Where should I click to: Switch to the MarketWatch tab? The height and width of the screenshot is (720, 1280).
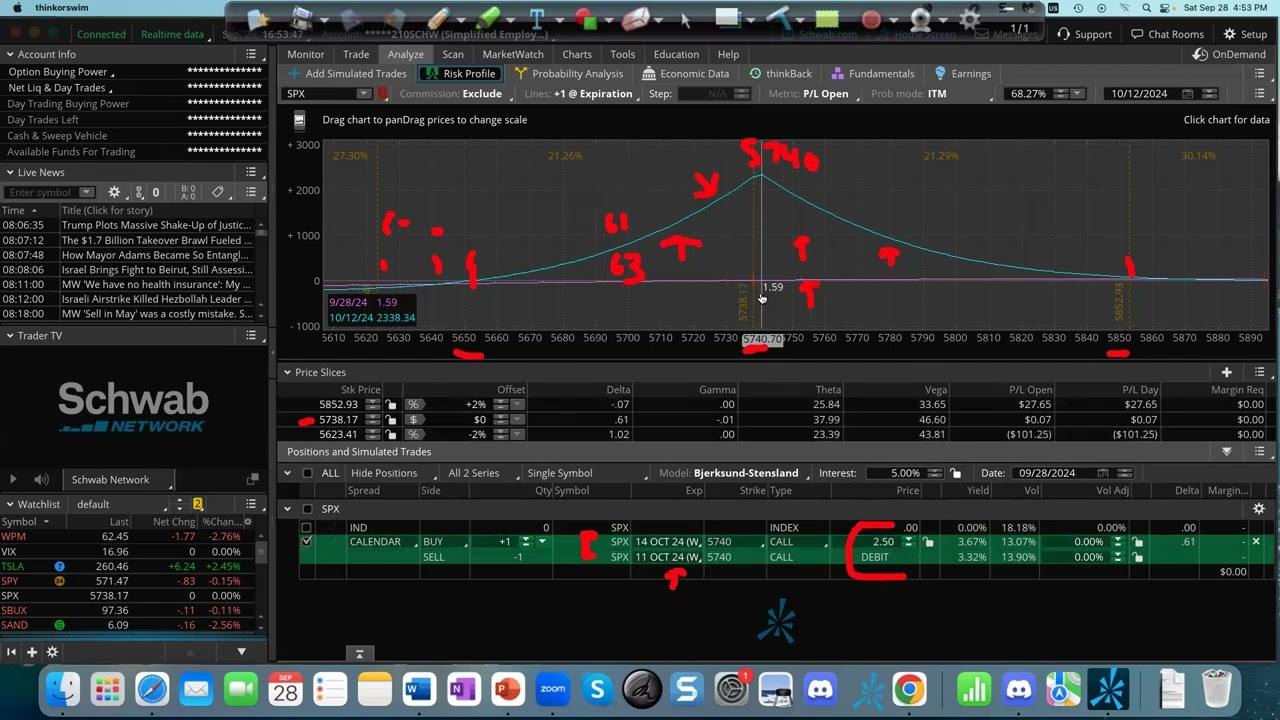513,54
